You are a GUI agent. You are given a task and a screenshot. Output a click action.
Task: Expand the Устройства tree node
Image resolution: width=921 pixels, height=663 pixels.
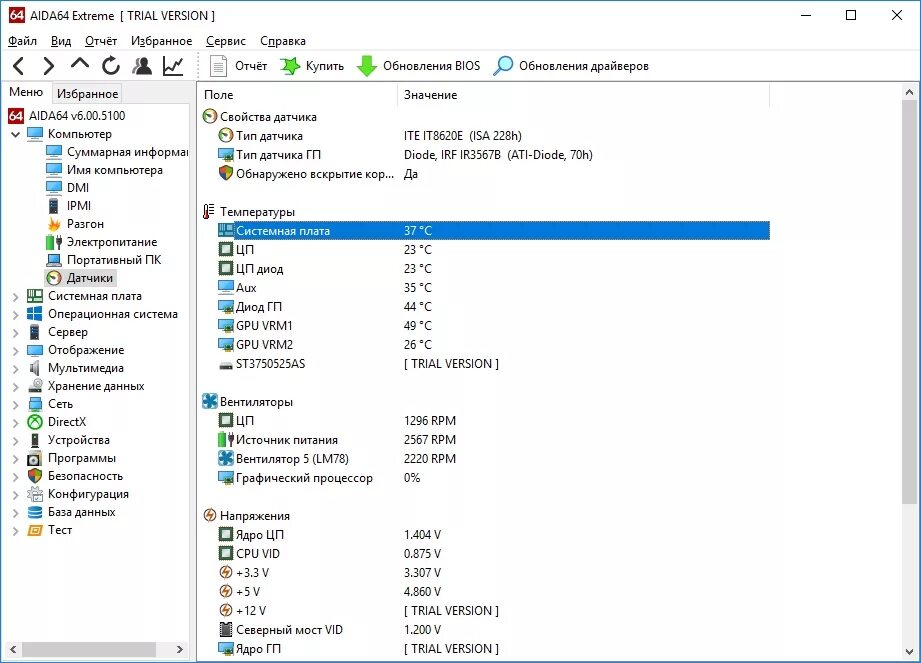pyautogui.click(x=16, y=440)
